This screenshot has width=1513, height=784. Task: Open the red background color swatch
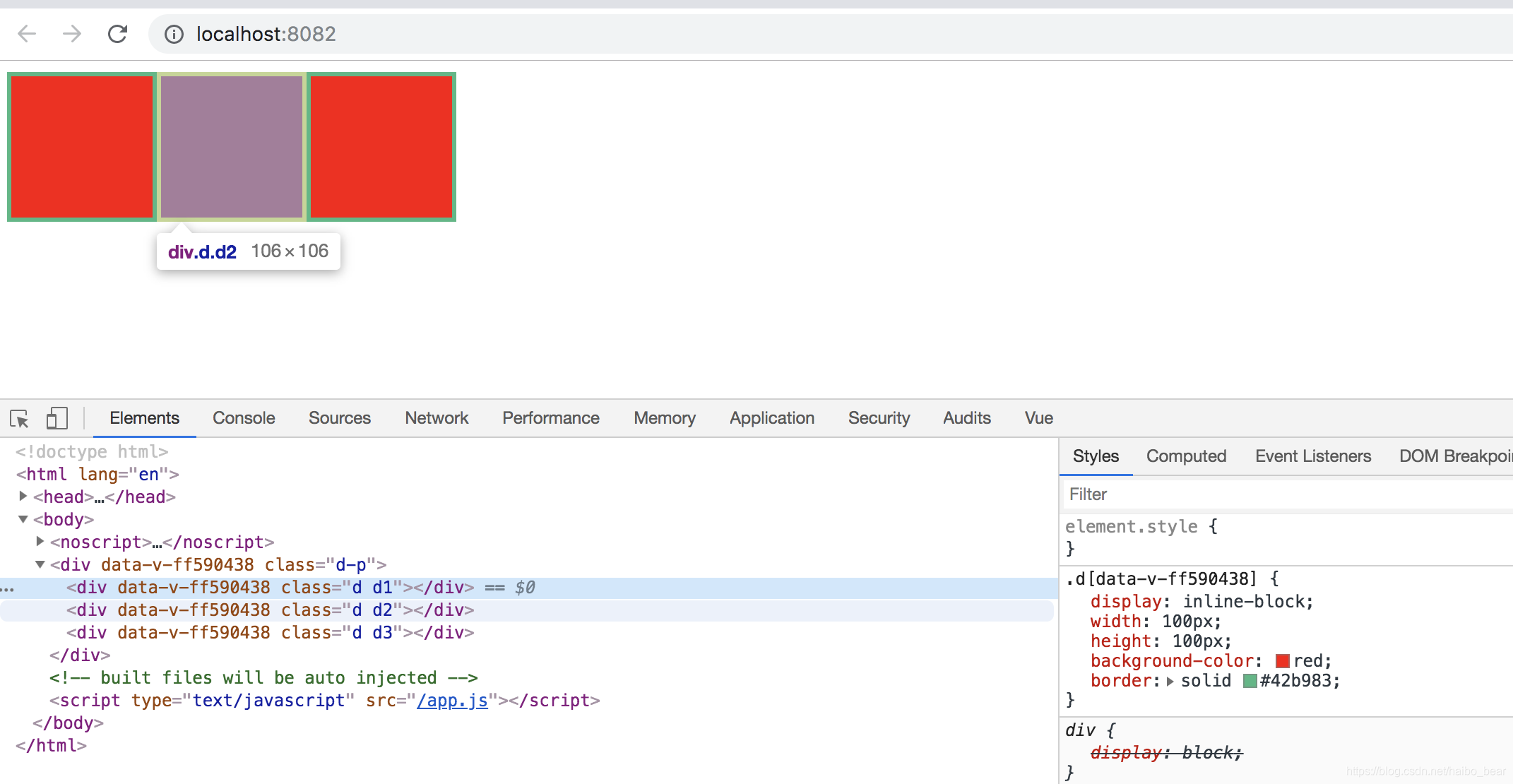[x=1283, y=661]
